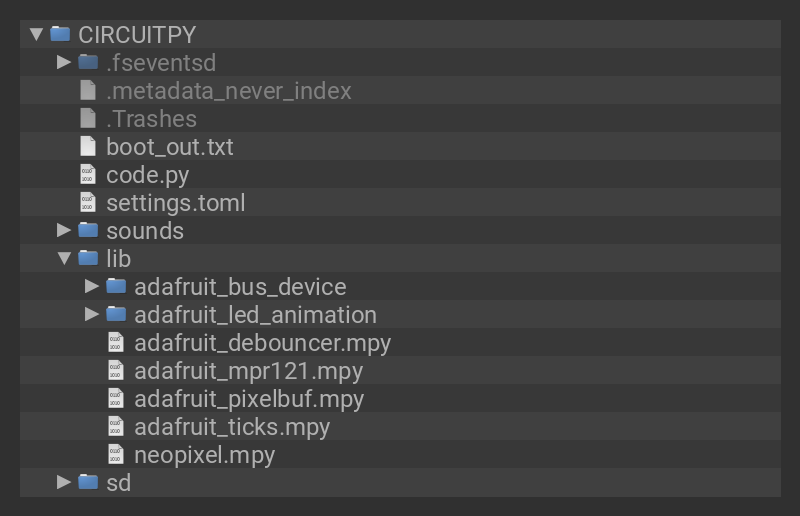Viewport: 800px width, 516px height.
Task: Click the CIRCUITPY root folder icon
Action: point(60,34)
